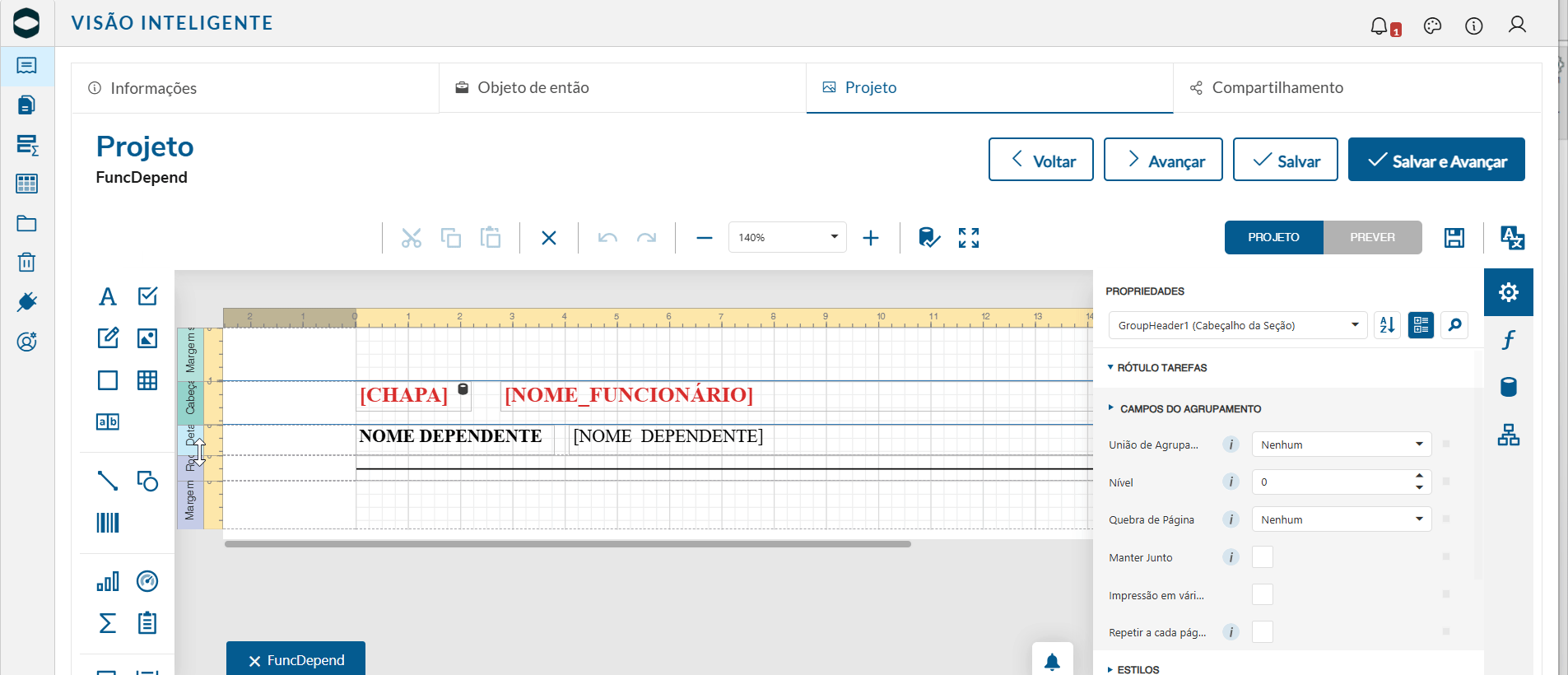This screenshot has width=1568, height=675.
Task: Select the Panel rectangle tool
Action: [x=108, y=380]
